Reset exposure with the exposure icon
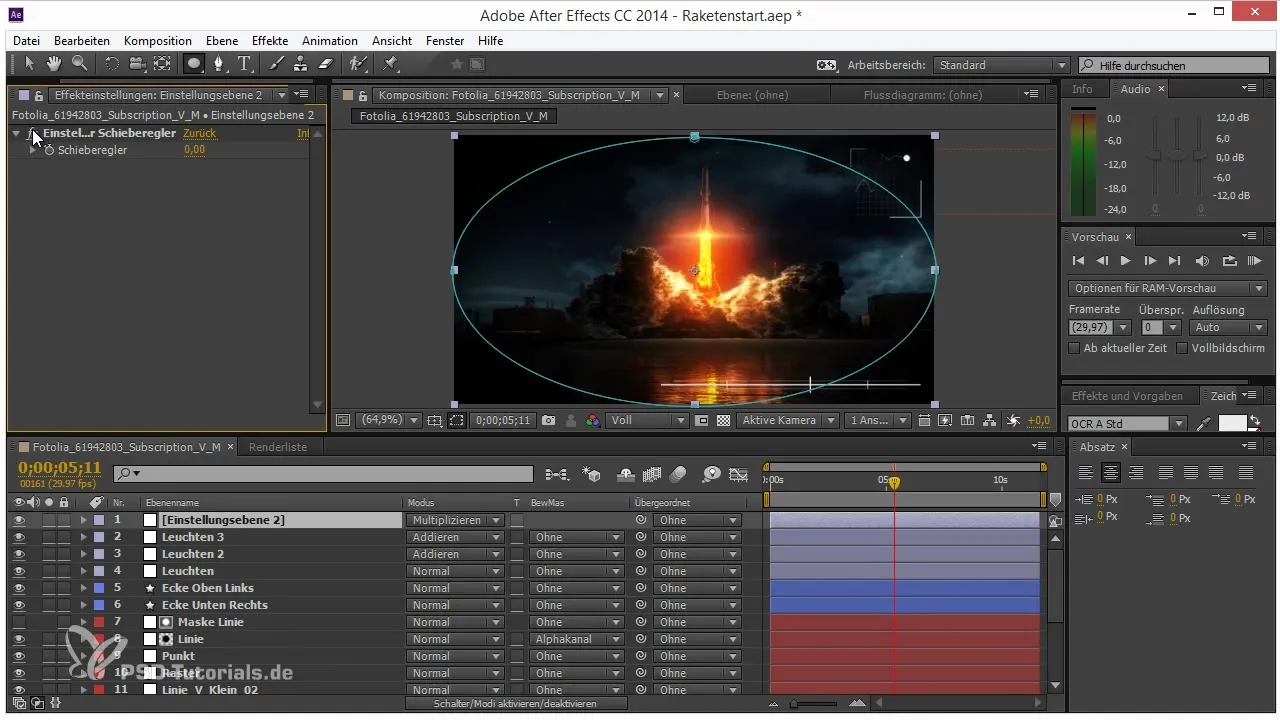1280x720 pixels. coord(1015,421)
